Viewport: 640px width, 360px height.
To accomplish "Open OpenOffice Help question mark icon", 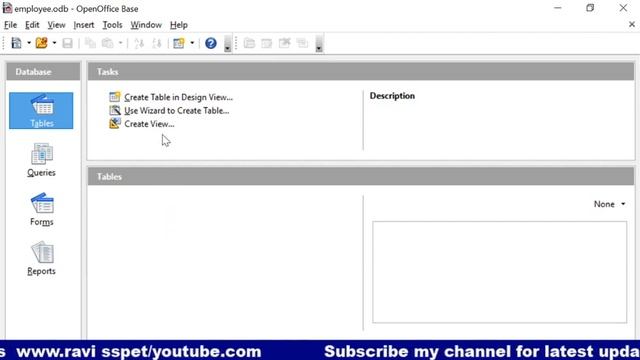I will tap(211, 43).
